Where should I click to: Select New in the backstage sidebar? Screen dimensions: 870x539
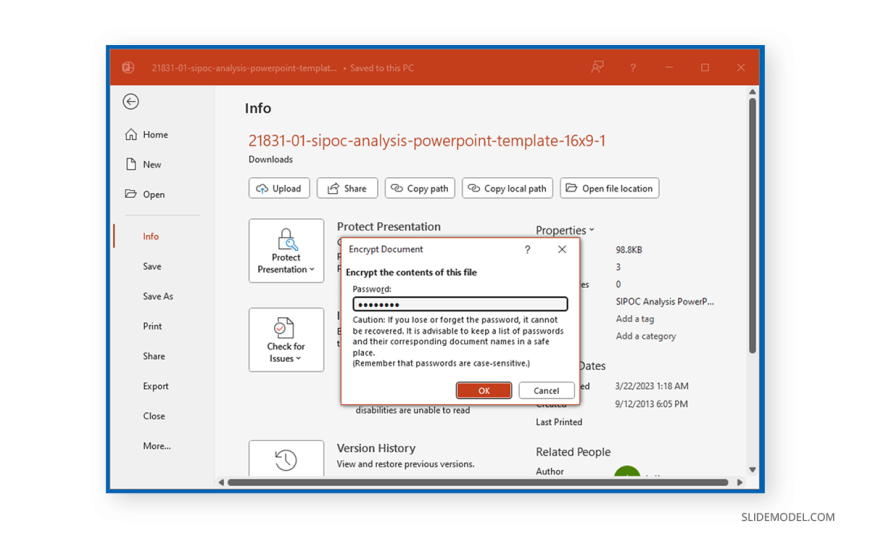144,164
